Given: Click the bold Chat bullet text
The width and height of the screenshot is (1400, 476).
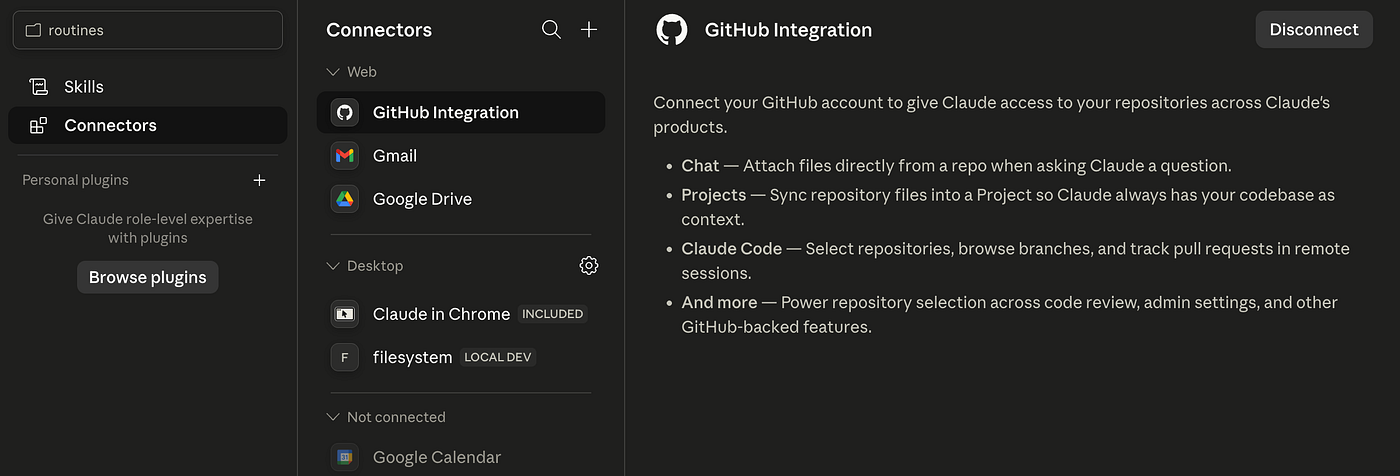Looking at the screenshot, I should [700, 166].
